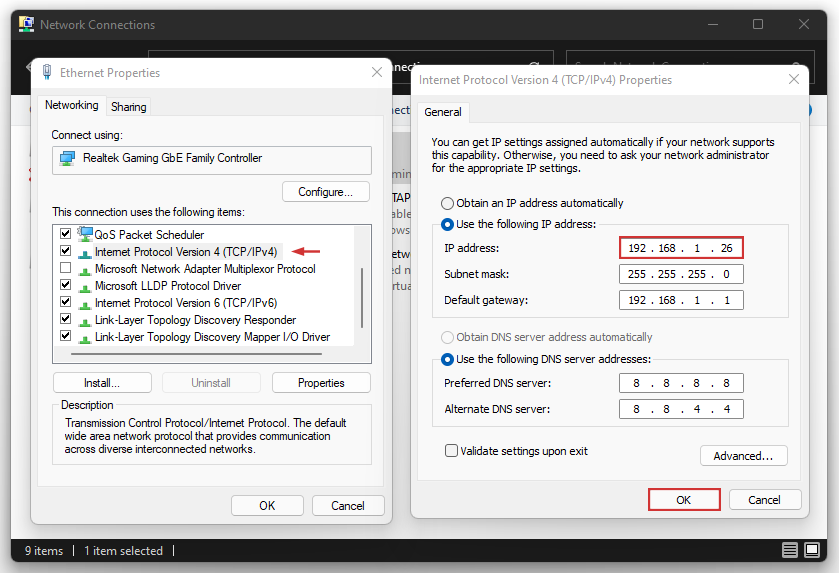Image resolution: width=839 pixels, height=573 pixels.
Task: Cancel the Ethernet Properties dialog
Action: tap(348, 506)
